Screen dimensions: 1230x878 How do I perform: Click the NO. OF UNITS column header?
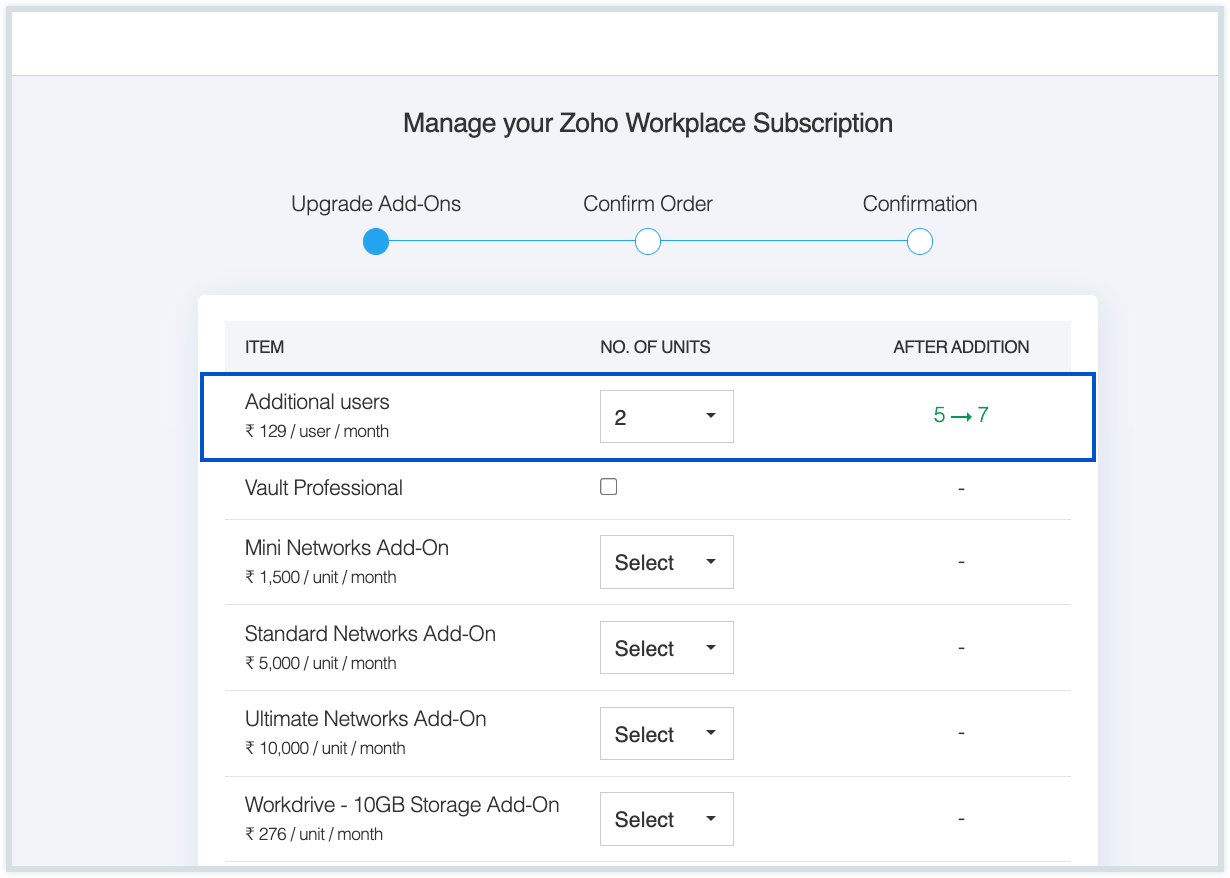655,347
